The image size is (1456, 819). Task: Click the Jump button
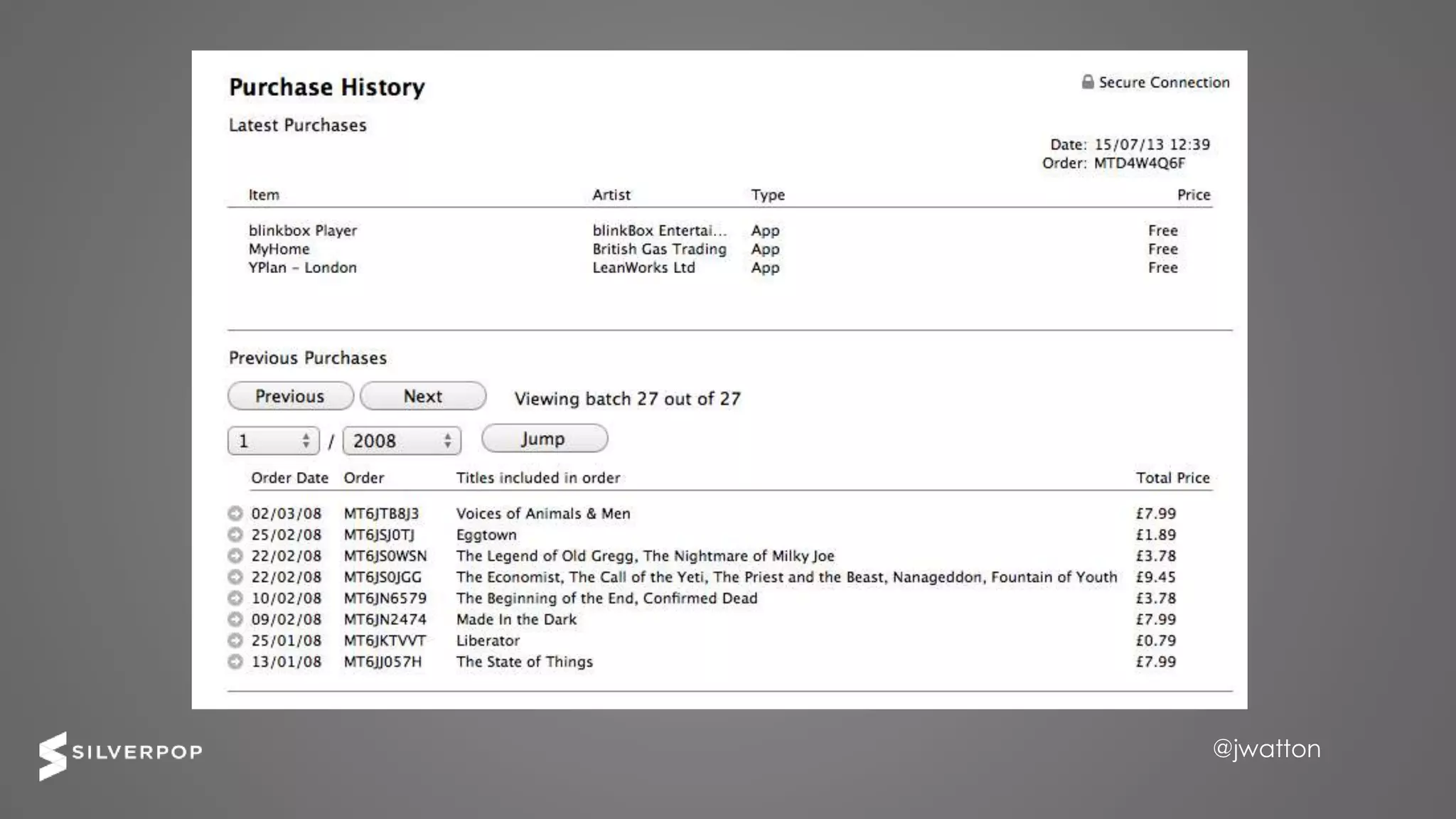tap(544, 439)
